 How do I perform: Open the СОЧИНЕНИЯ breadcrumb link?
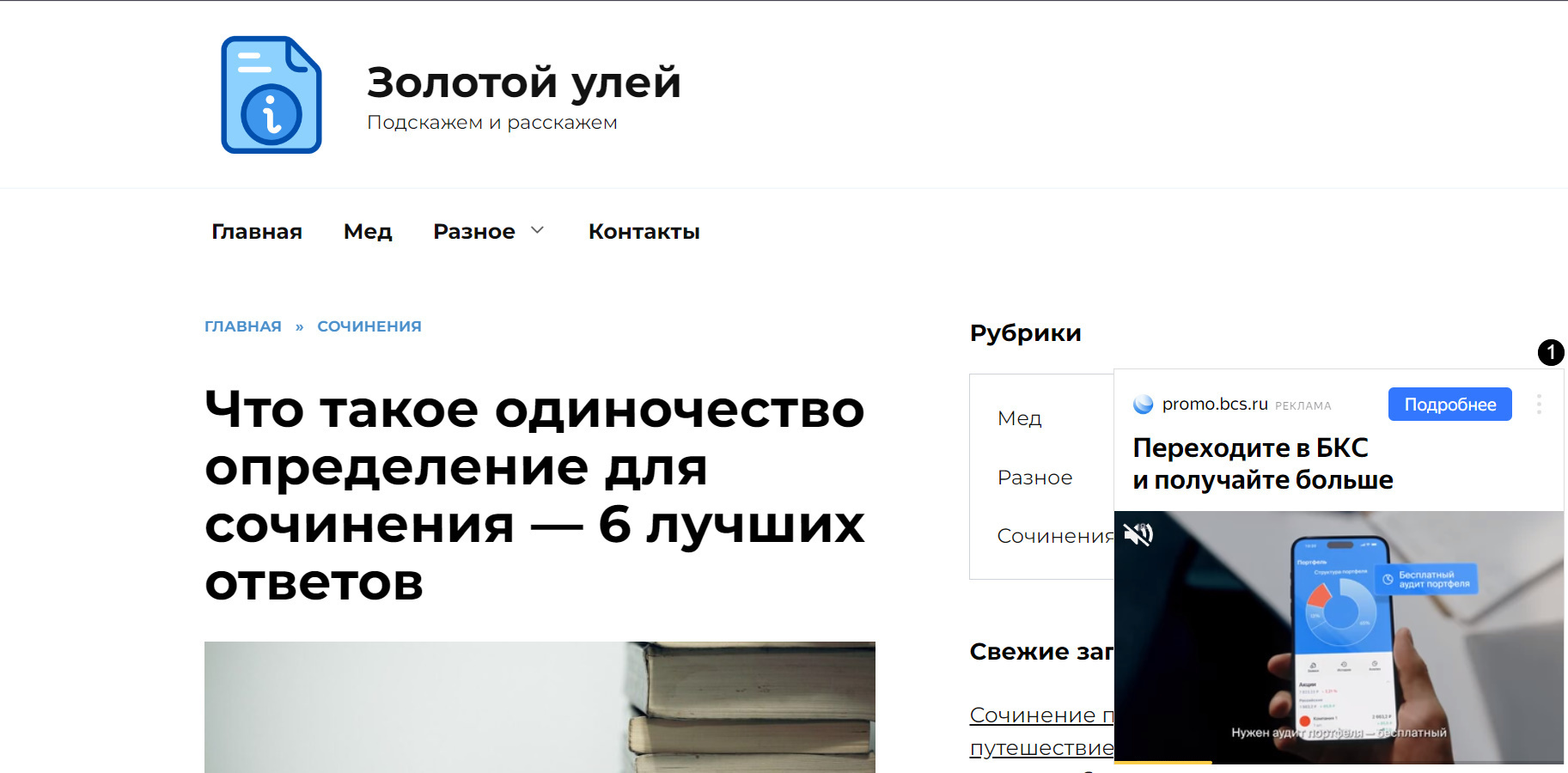(369, 326)
